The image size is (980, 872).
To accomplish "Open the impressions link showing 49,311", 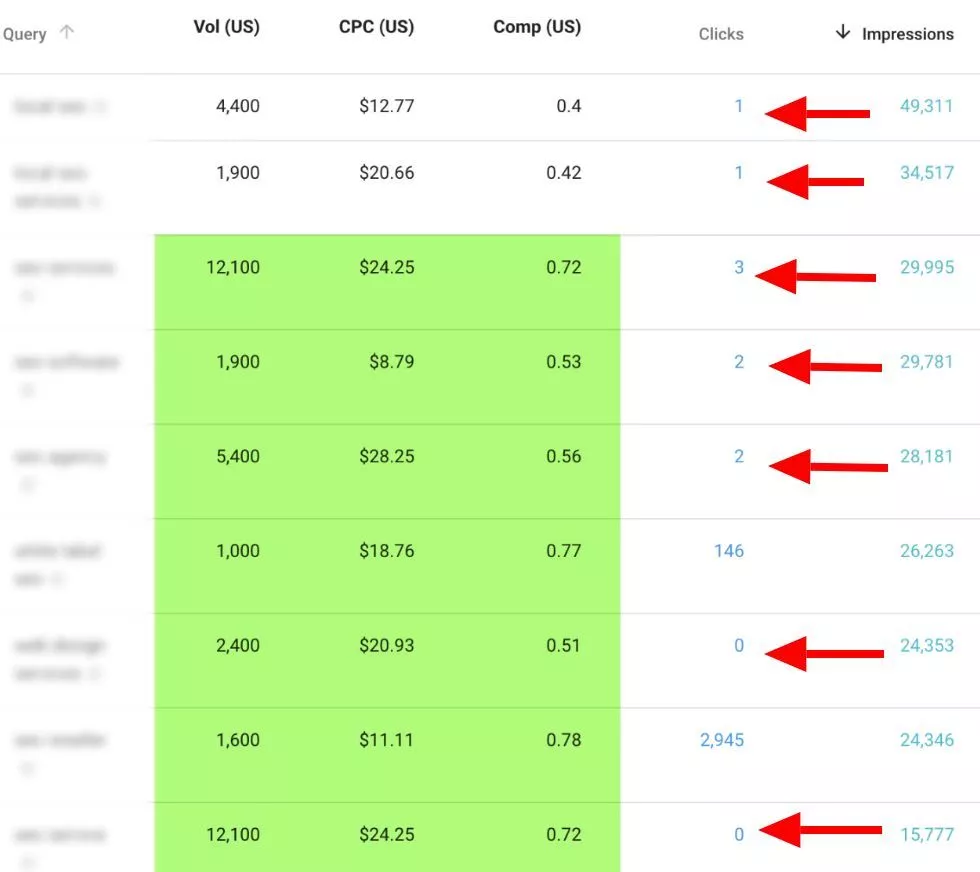I will pos(924,106).
